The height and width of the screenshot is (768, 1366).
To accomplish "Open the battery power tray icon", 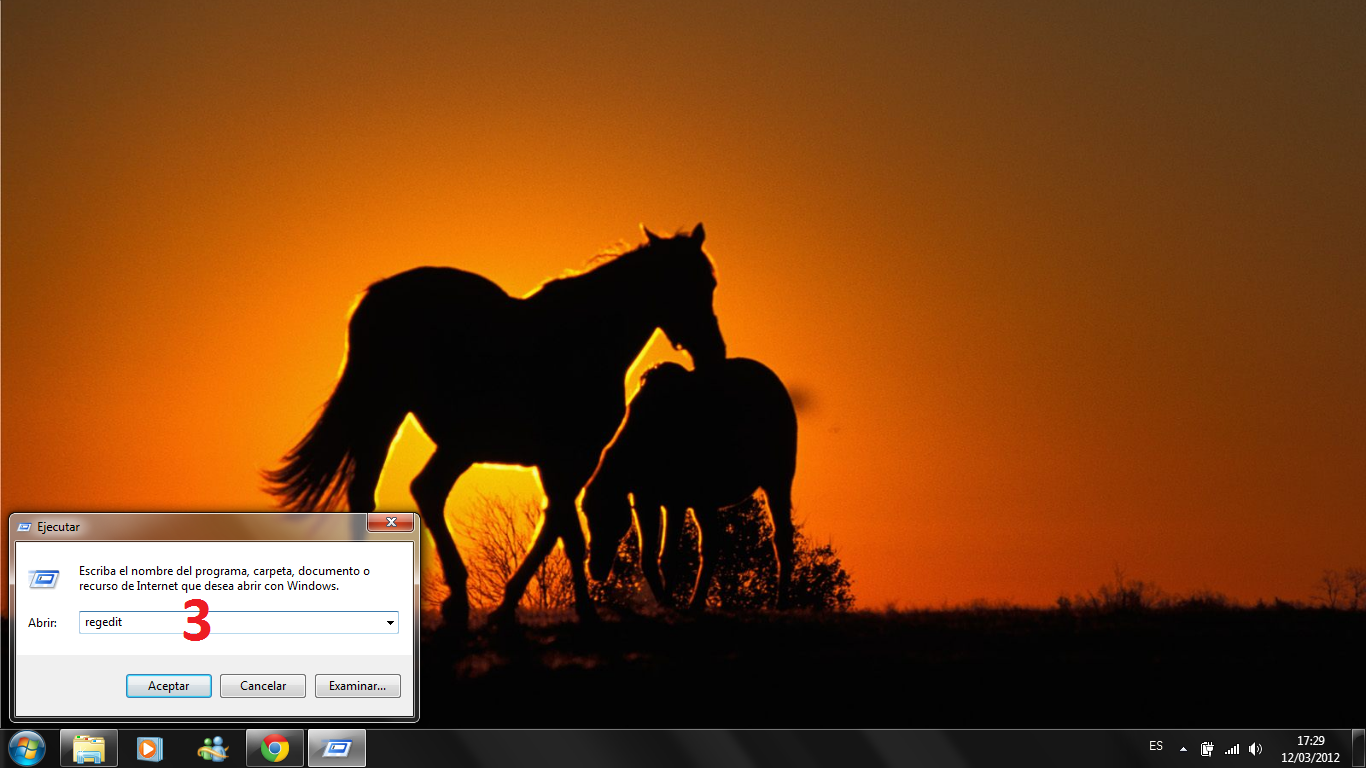I will click(1207, 749).
